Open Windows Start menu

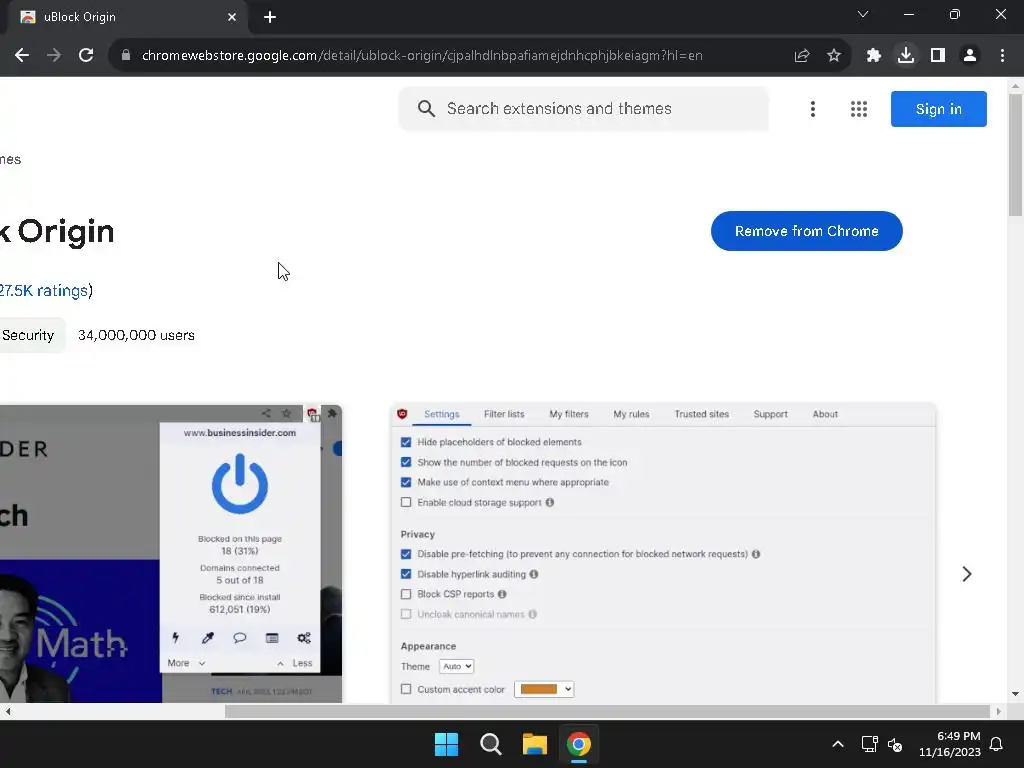[x=447, y=744]
